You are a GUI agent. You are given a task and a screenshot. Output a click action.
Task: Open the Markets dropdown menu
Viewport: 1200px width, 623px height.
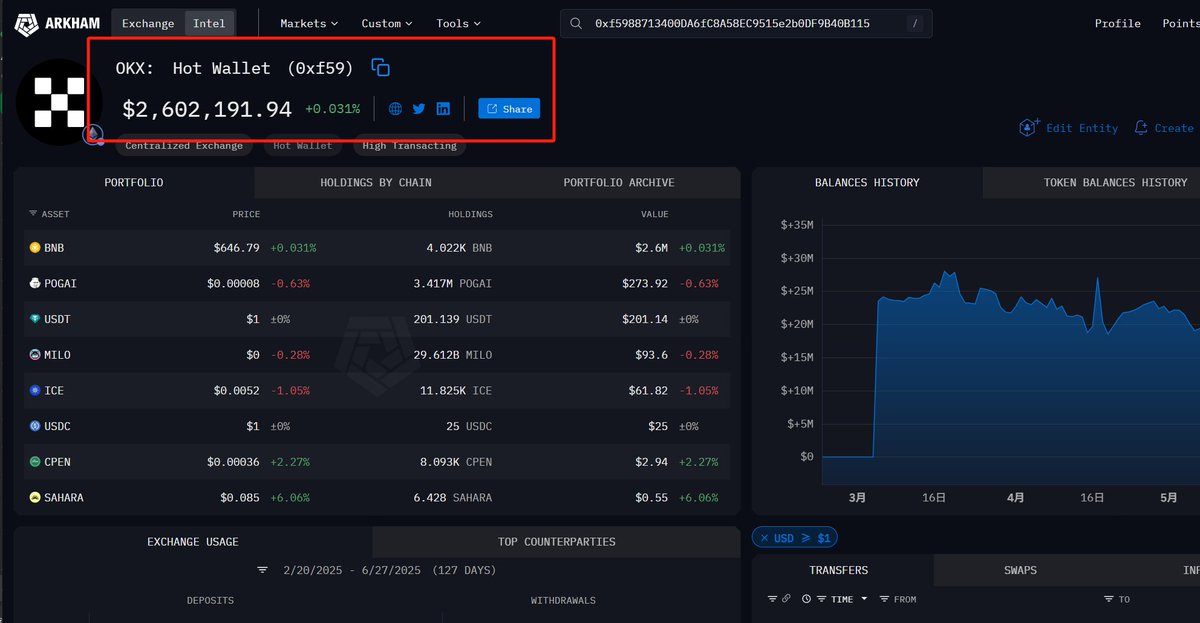(309, 23)
